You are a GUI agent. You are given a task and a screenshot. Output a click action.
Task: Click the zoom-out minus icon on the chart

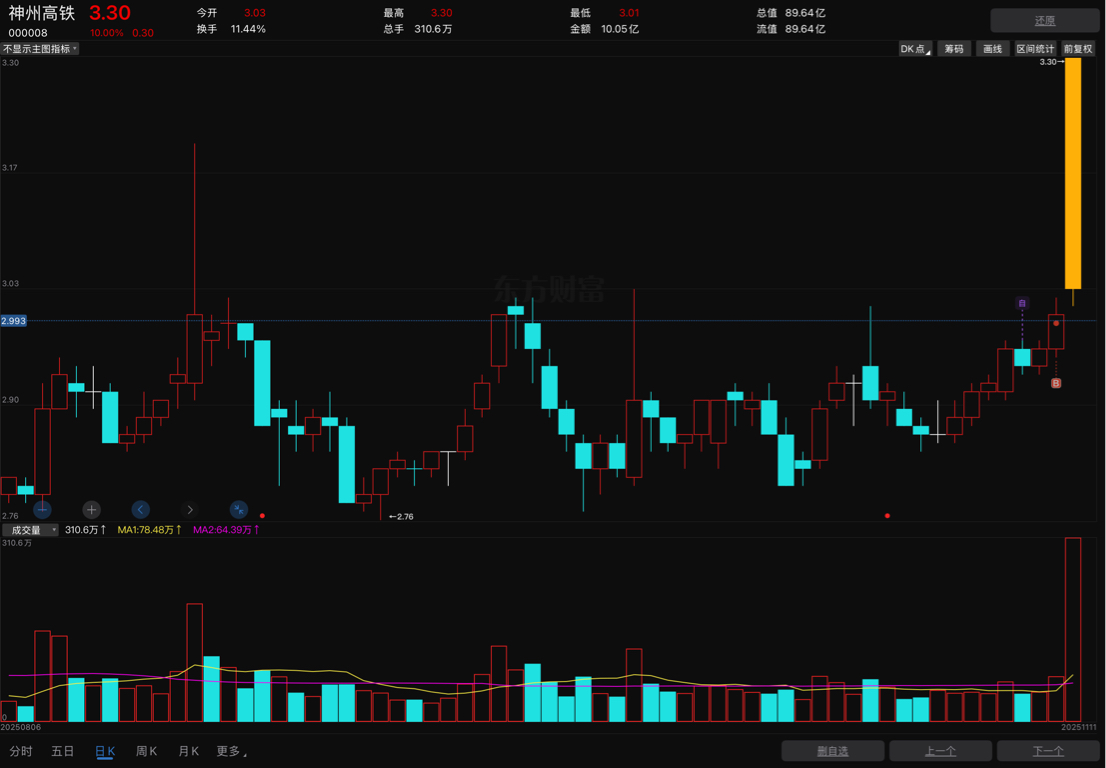[x=42, y=509]
